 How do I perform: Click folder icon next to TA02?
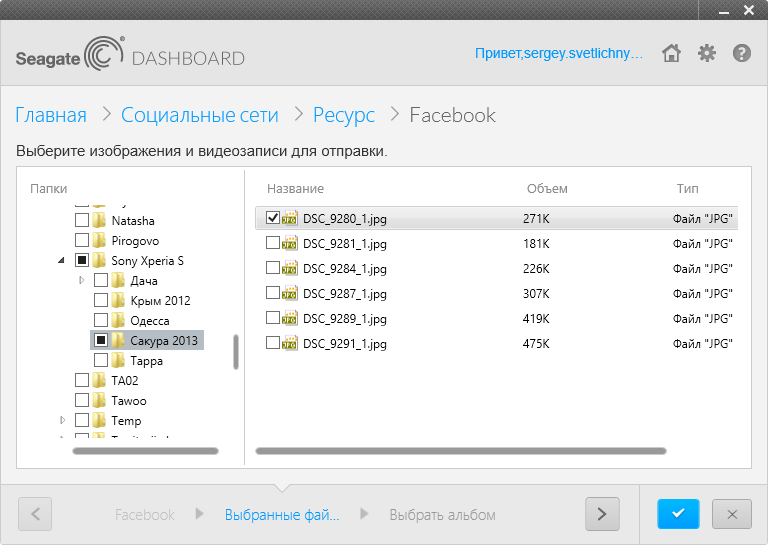[x=99, y=380]
